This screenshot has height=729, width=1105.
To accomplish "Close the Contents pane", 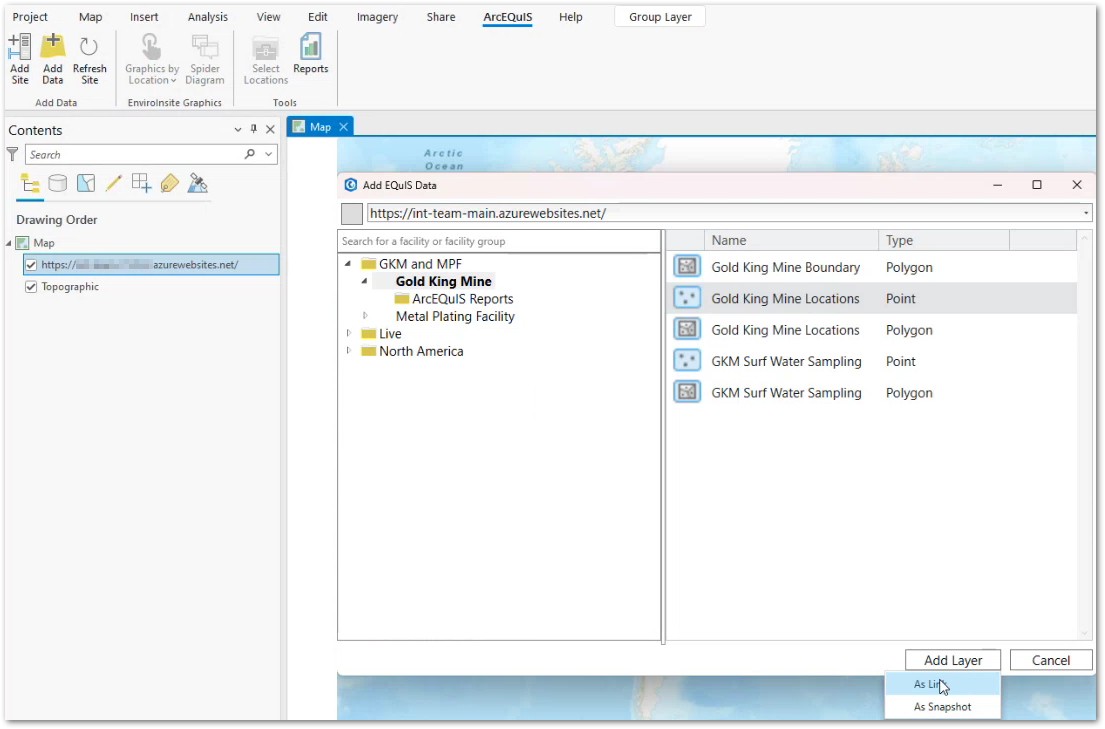I will pyautogui.click(x=270, y=130).
